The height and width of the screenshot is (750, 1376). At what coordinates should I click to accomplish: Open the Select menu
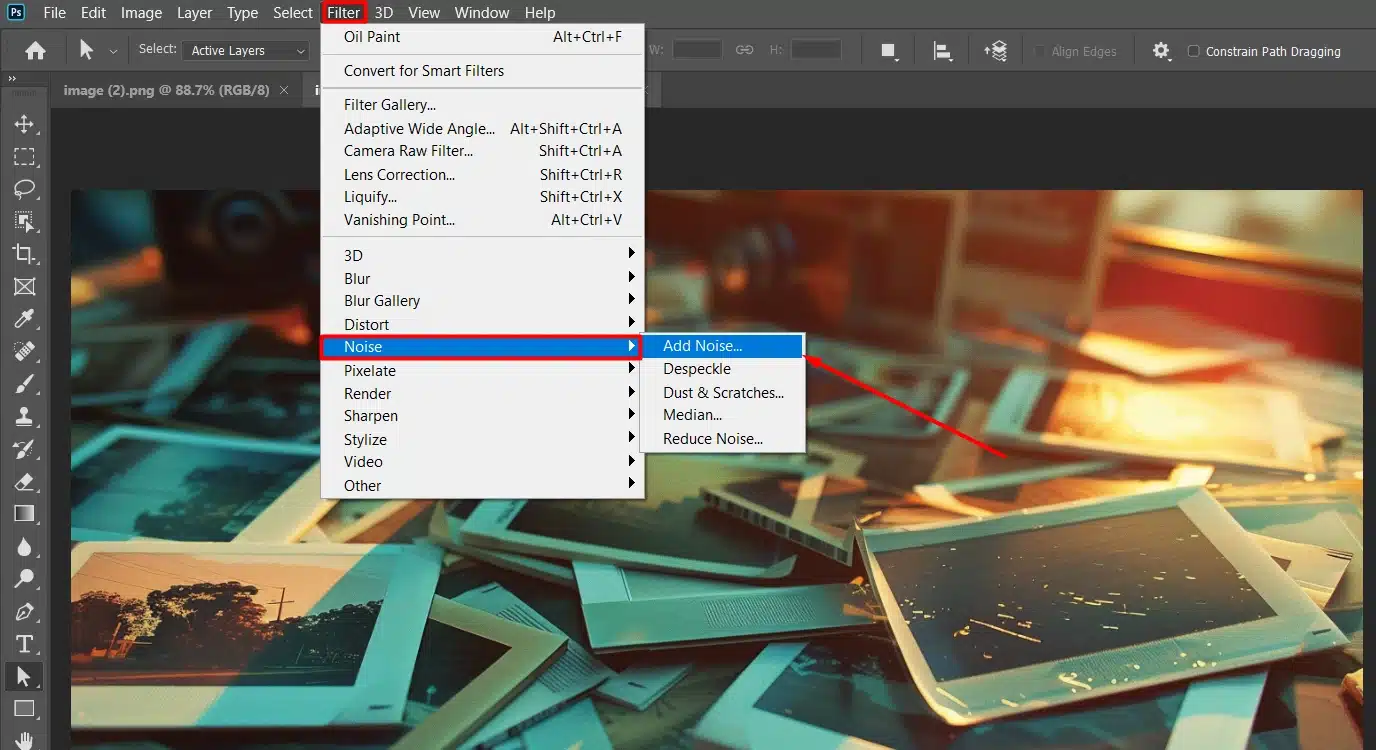(x=292, y=13)
